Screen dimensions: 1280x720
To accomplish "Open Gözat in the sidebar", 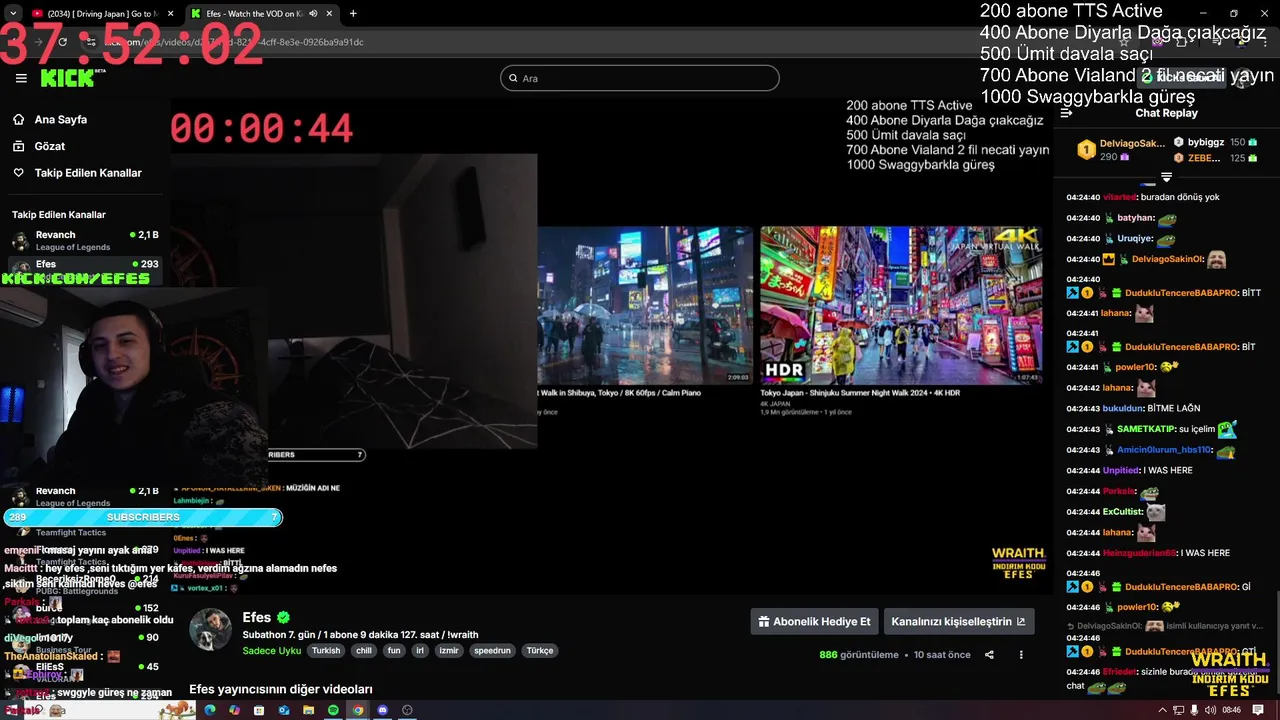I will pos(50,146).
